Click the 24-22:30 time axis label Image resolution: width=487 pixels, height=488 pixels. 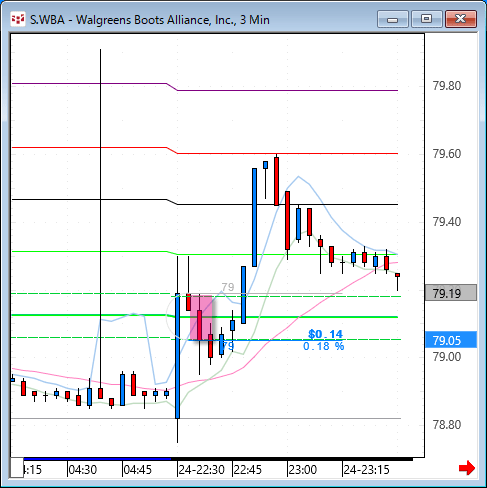tap(201, 470)
